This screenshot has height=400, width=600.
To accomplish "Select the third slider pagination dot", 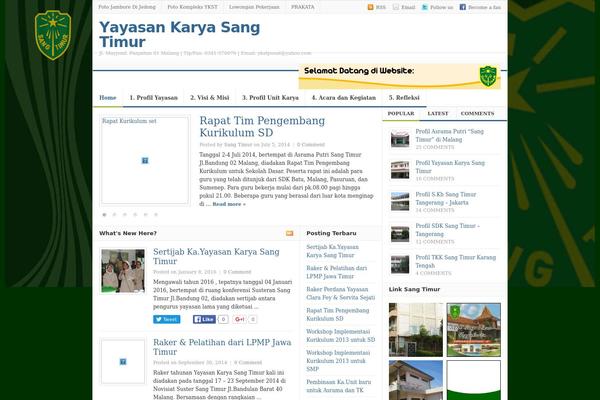I will pyautogui.click(x=125, y=215).
